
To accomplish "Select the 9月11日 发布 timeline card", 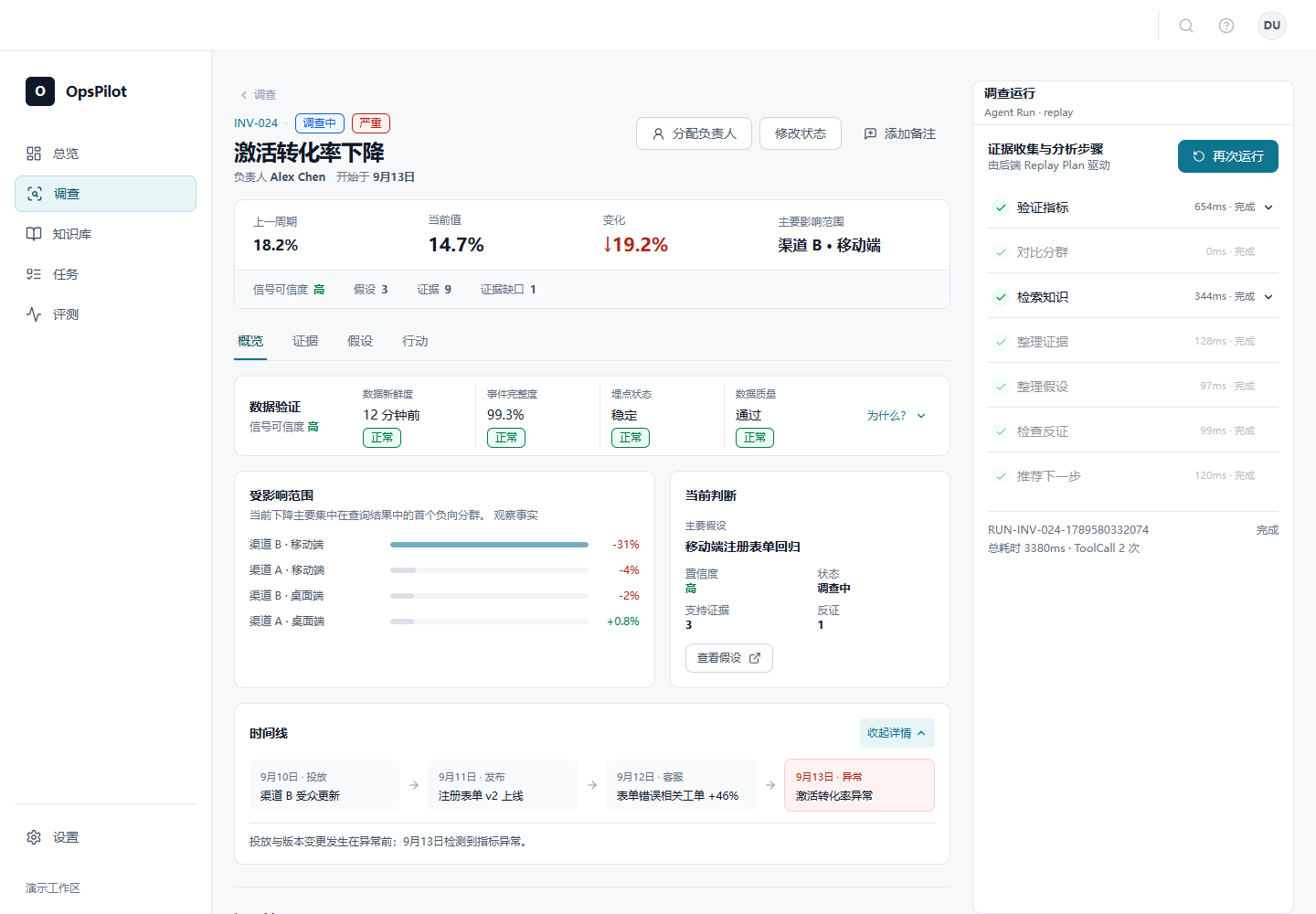I will [503, 785].
